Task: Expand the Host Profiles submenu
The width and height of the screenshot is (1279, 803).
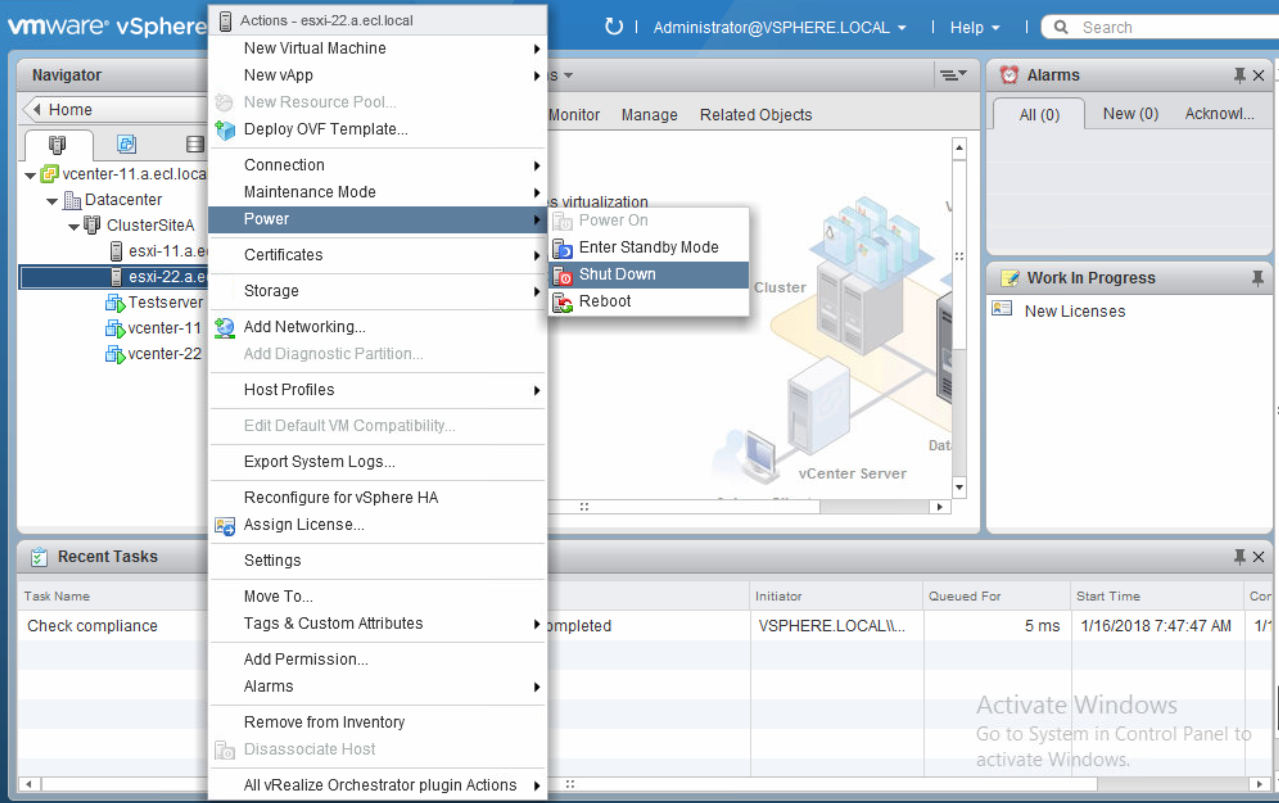Action: (537, 390)
